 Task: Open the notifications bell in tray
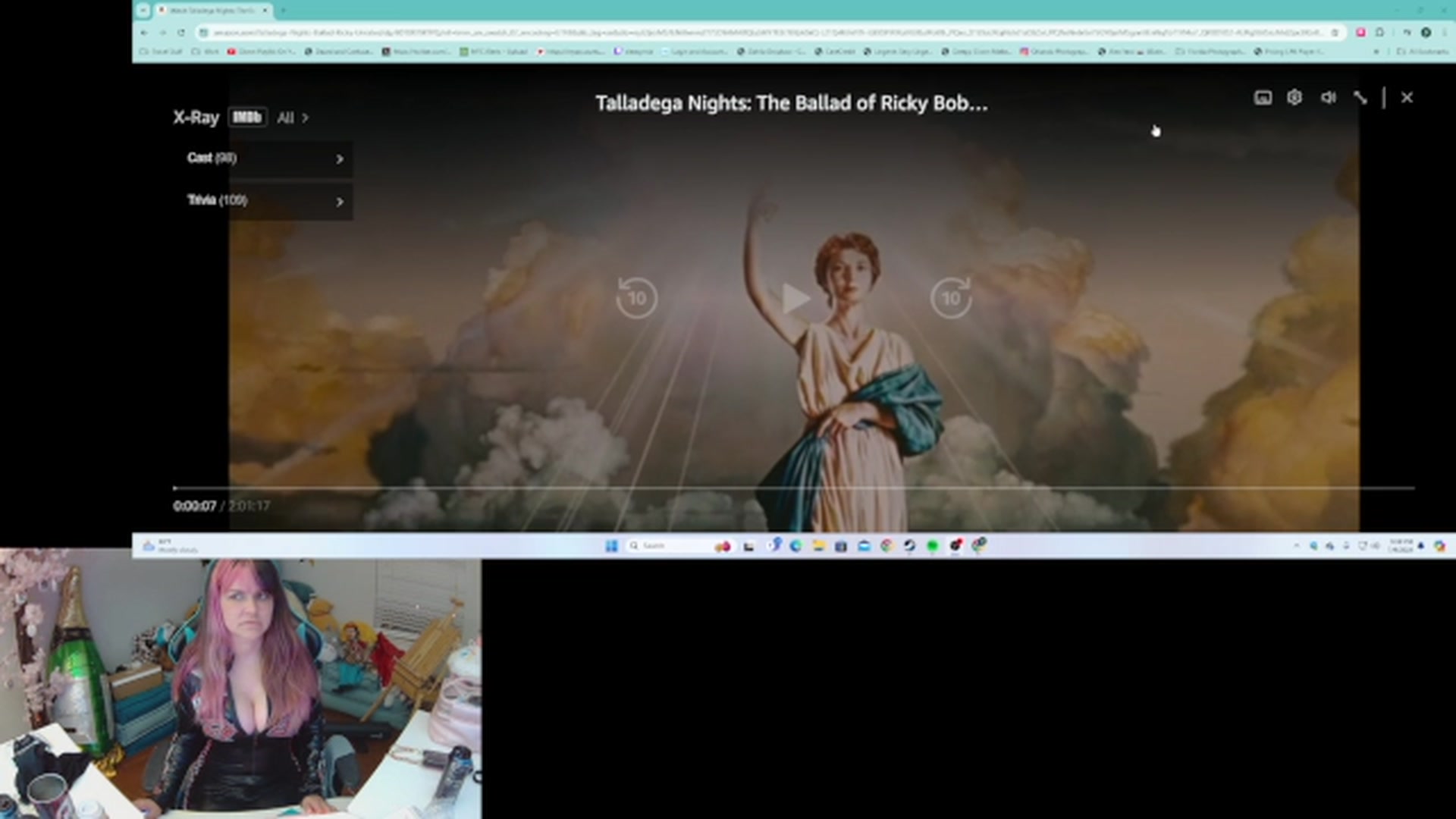pos(1421,546)
